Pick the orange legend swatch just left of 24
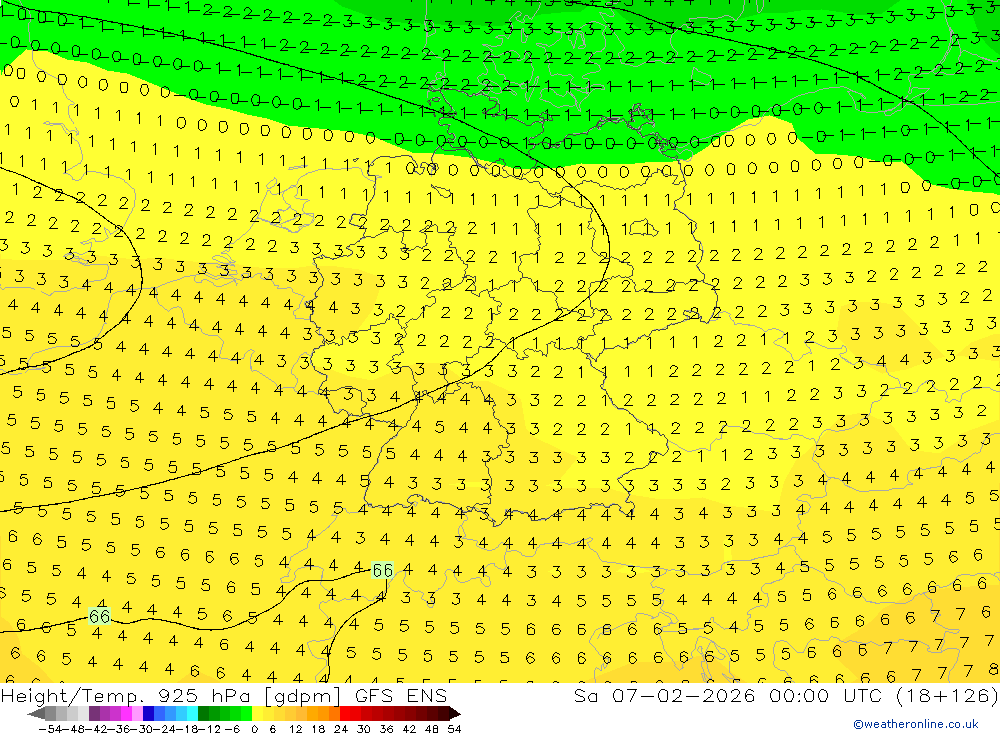The width and height of the screenshot is (1000, 733). [334, 714]
